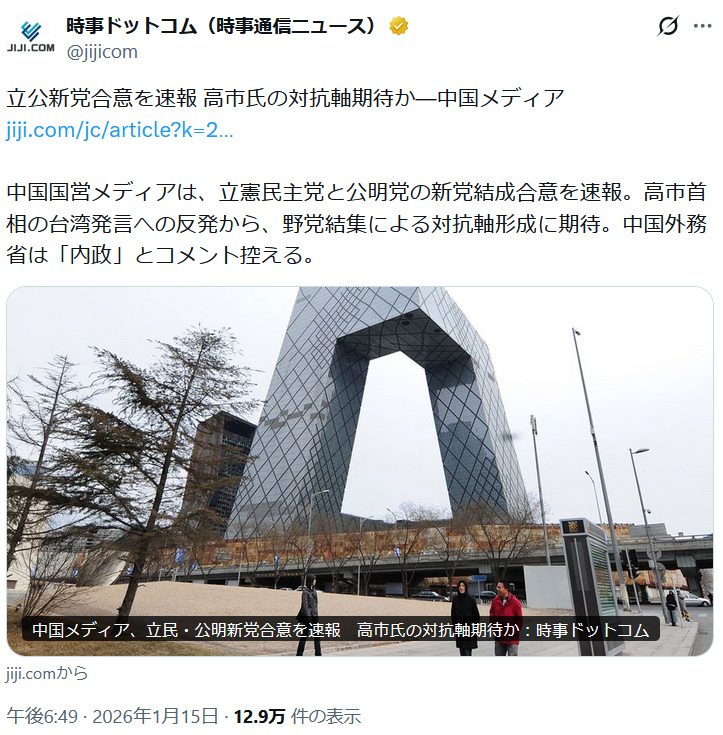
Task: Open the CCTV tower article preview image
Action: [360, 471]
